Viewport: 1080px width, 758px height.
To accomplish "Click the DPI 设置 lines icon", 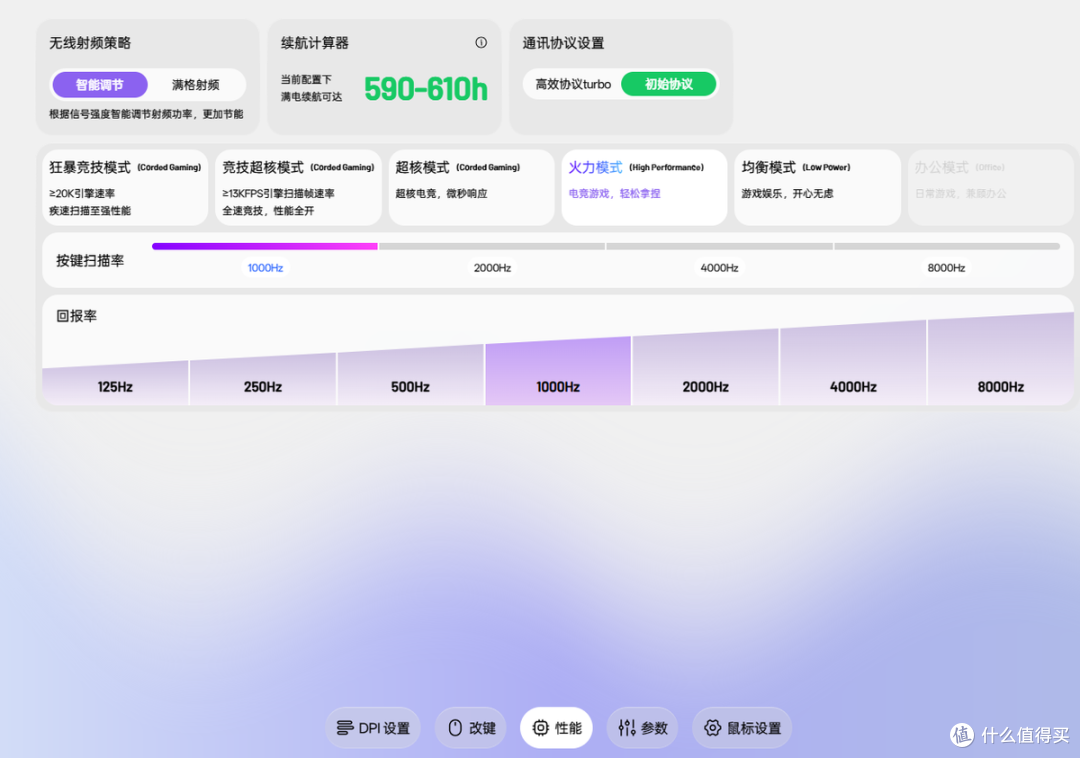I will tap(344, 728).
